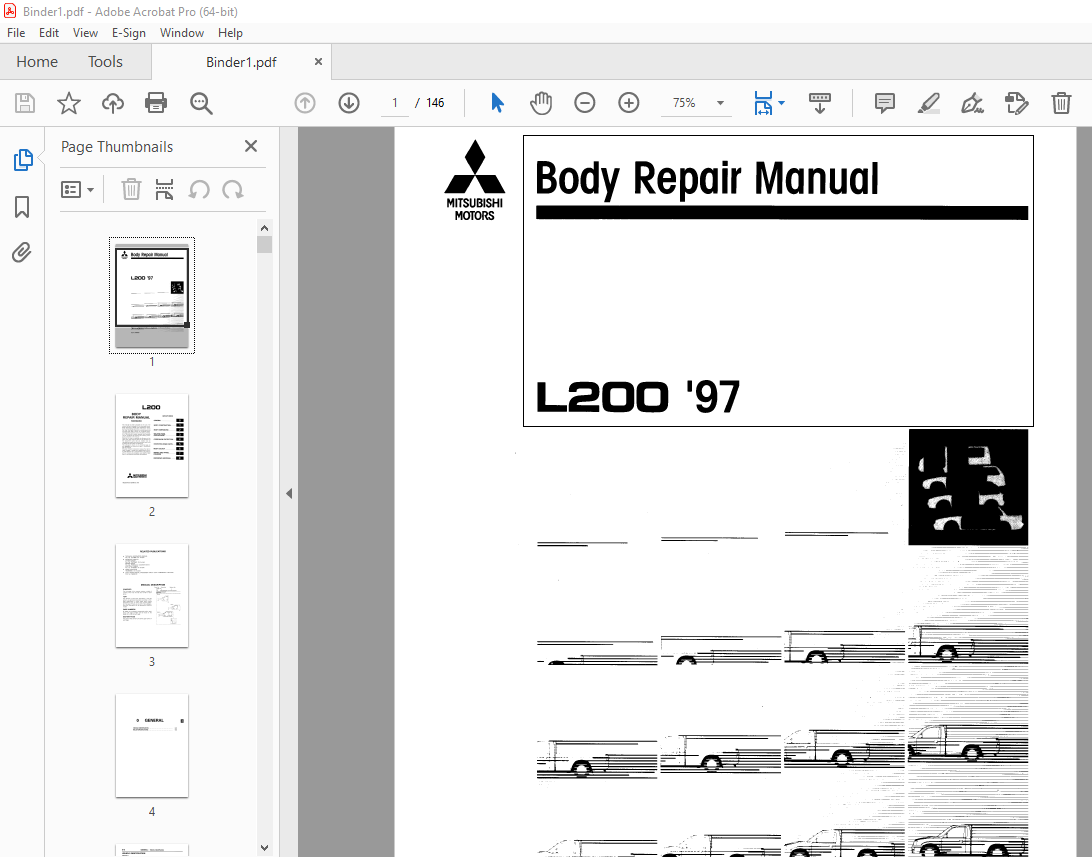1092x857 pixels.
Task: Click the "Body Repair Manual" title text
Action: point(707,179)
